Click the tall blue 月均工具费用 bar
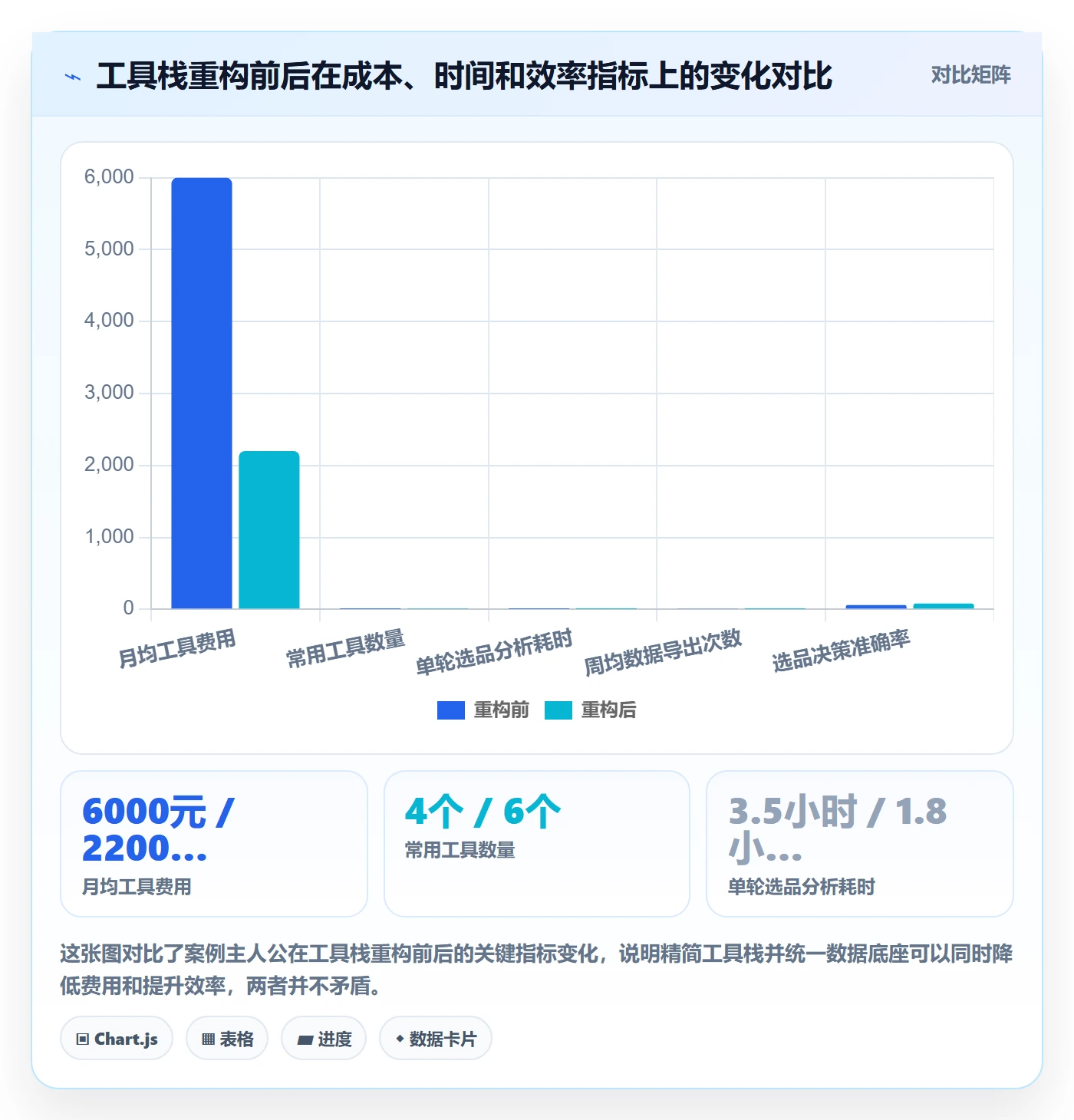Viewport: 1074px width, 1120px height. 202,394
